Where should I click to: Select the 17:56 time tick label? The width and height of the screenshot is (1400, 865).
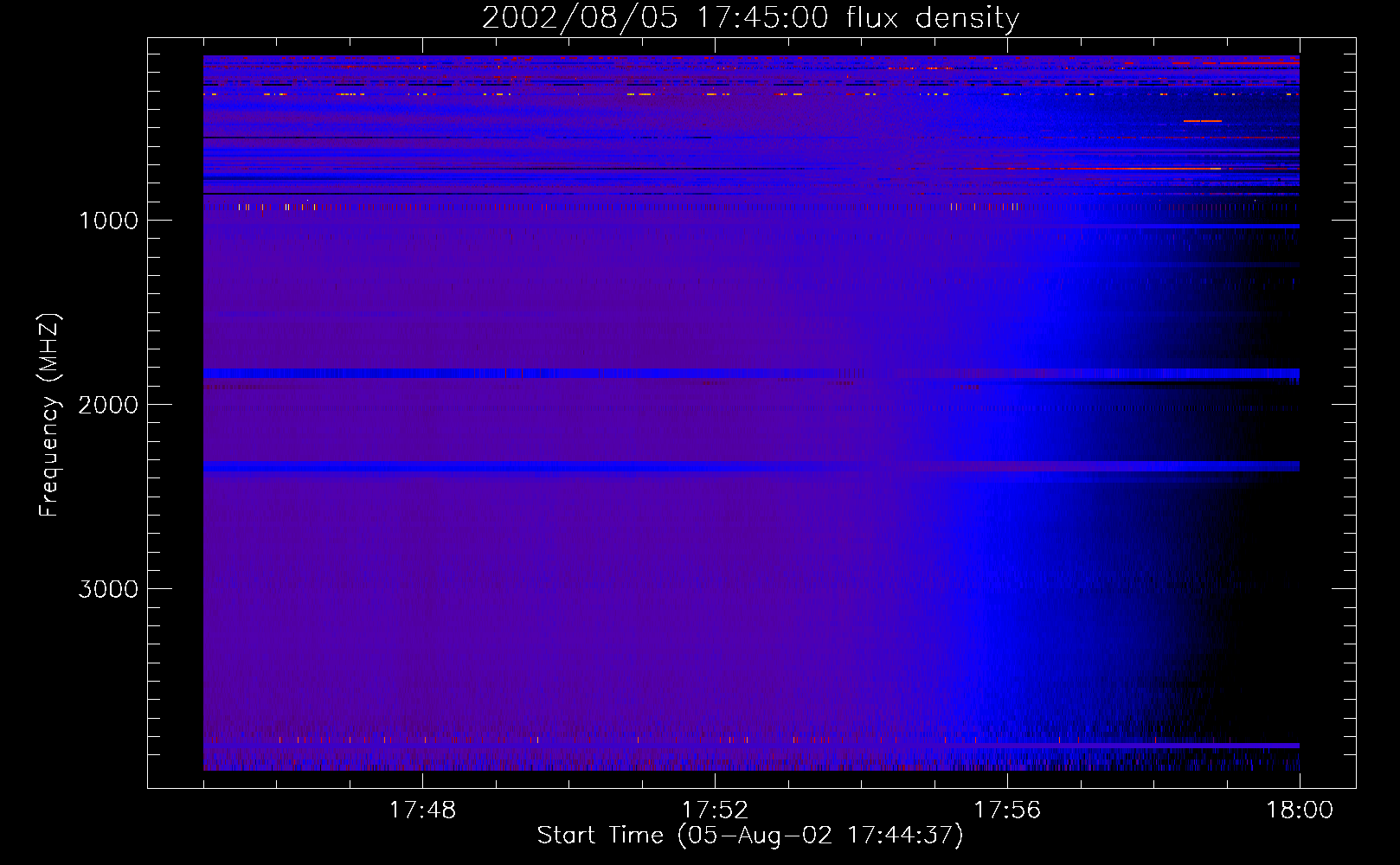[x=1007, y=811]
